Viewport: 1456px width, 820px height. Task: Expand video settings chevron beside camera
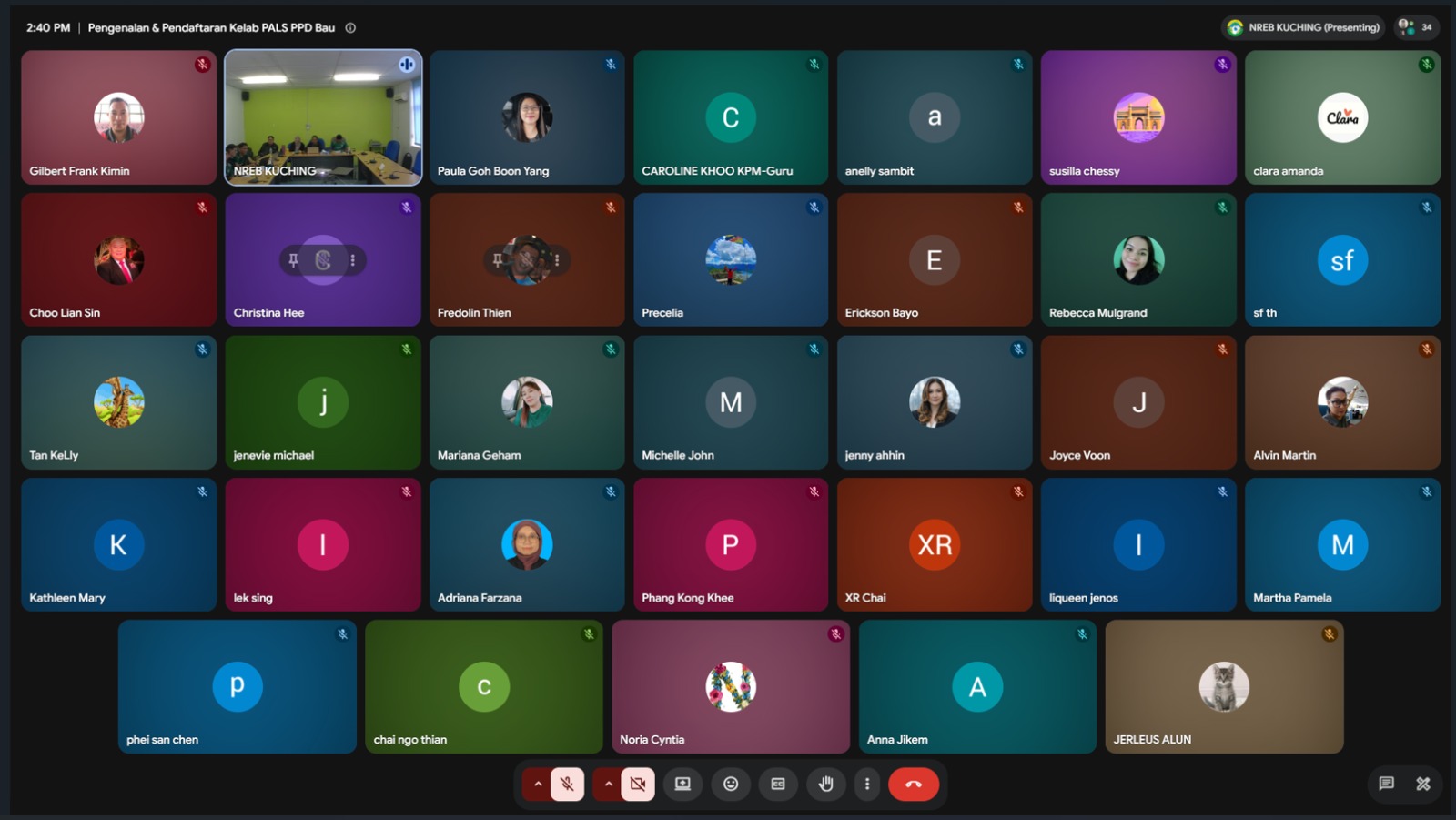coord(609,784)
